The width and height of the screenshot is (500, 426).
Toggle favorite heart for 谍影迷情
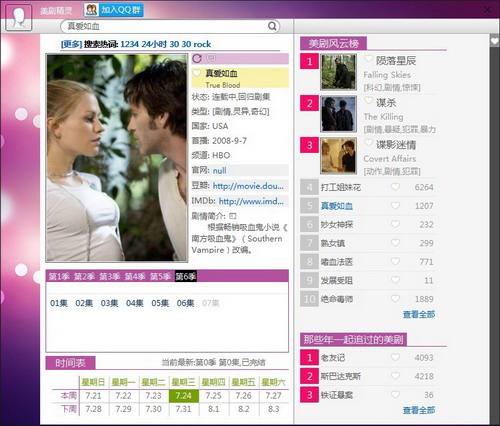368,142
